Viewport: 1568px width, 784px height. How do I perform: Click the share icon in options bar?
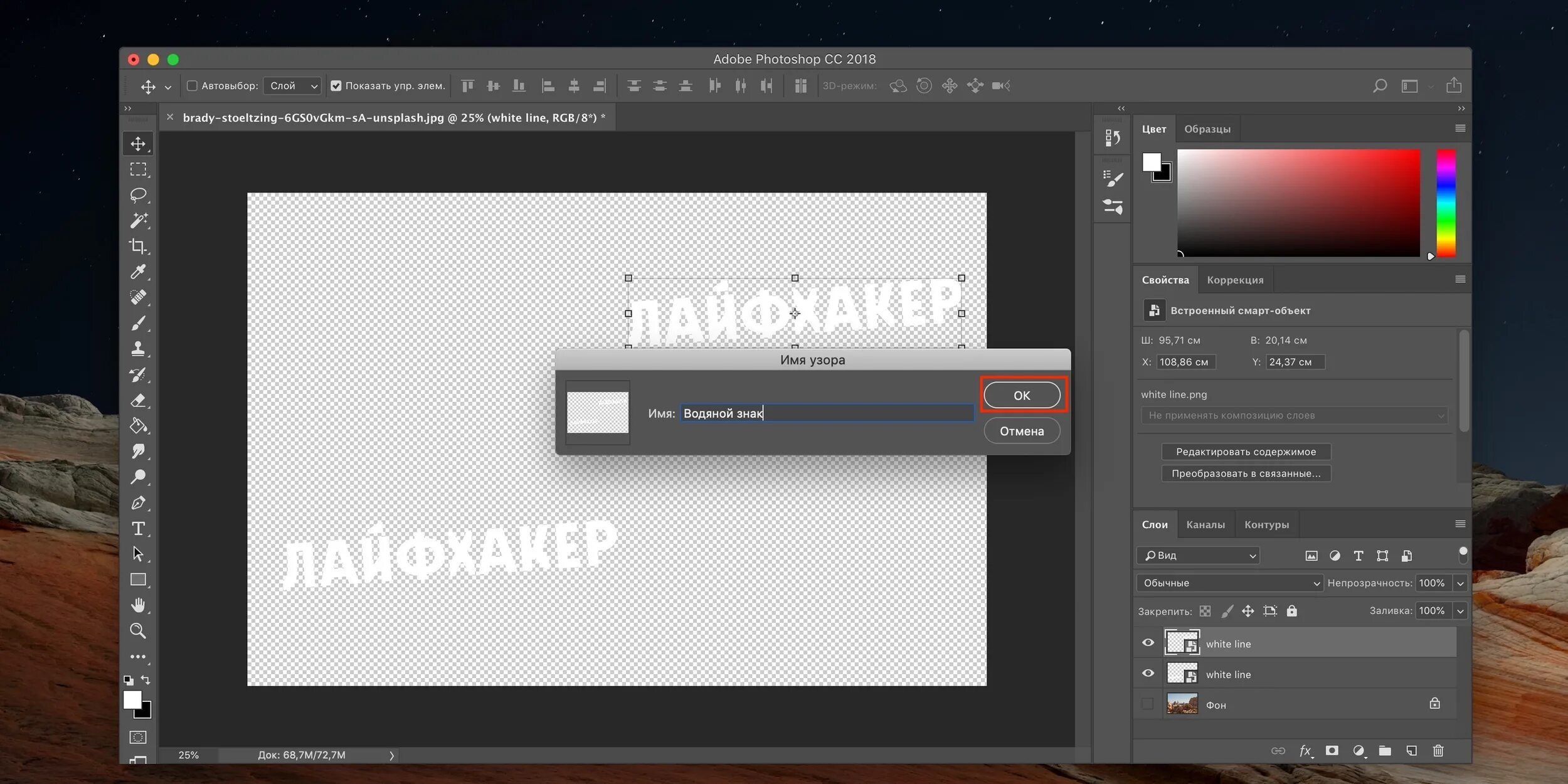[x=1454, y=85]
